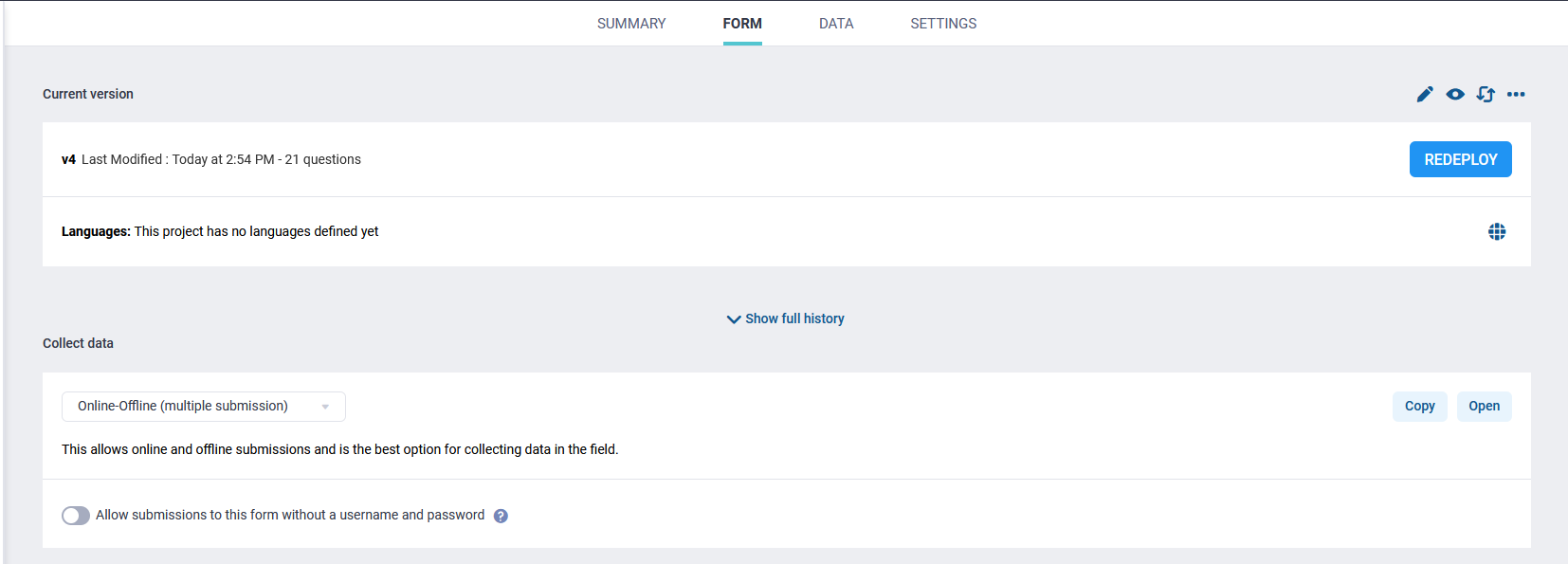1568x564 pixels.
Task: Click Copy to copy the form link
Action: click(1419, 406)
